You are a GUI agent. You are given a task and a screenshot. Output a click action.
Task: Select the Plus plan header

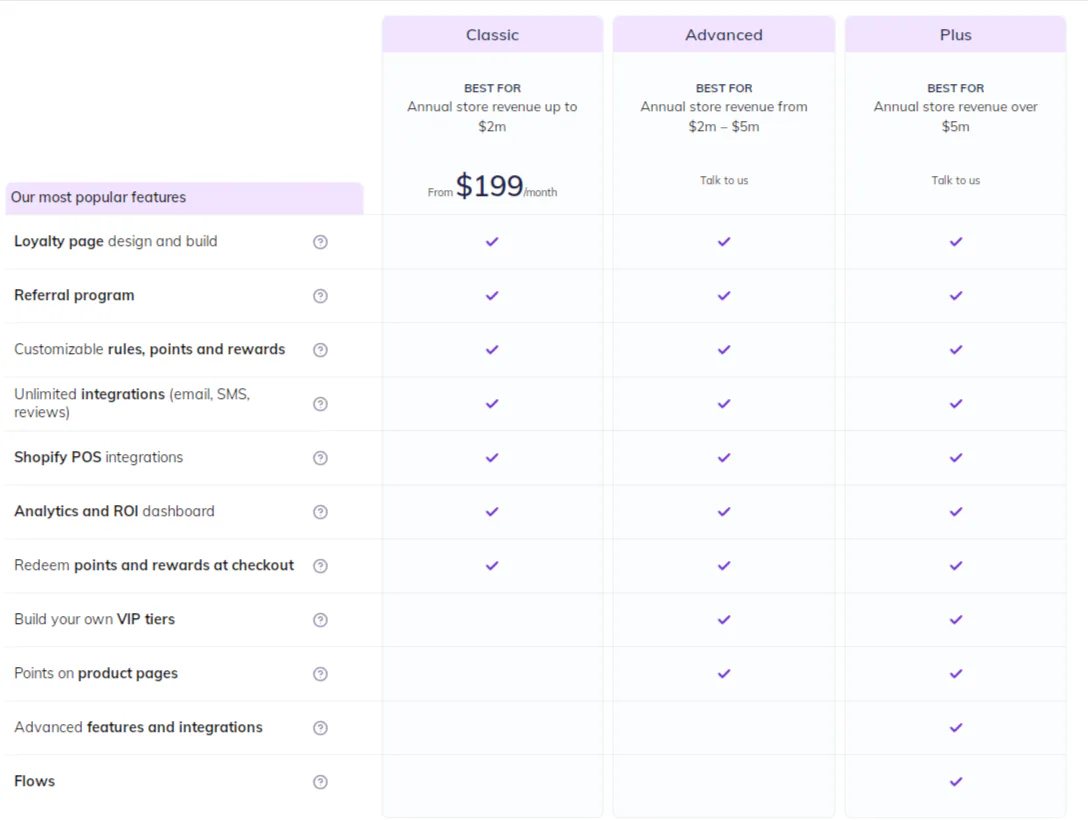point(955,35)
